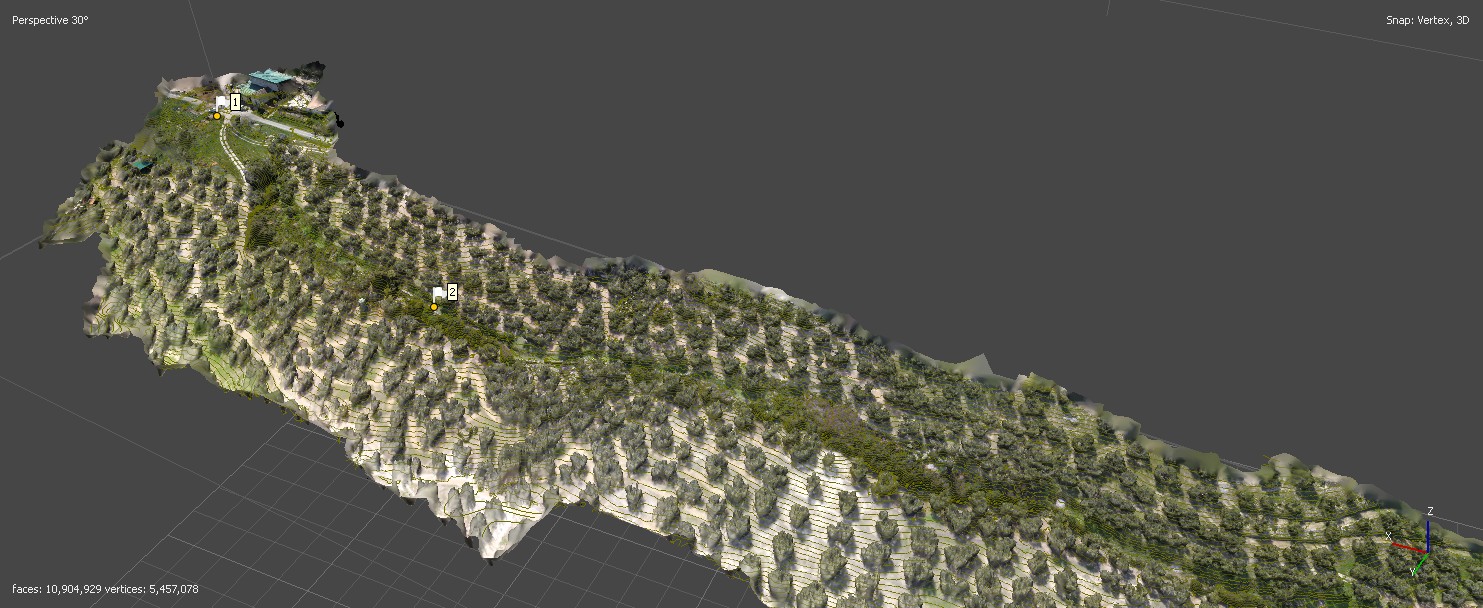This screenshot has height=608, width=1483.
Task: Click the black artifact at the model's edge
Action: [340, 122]
